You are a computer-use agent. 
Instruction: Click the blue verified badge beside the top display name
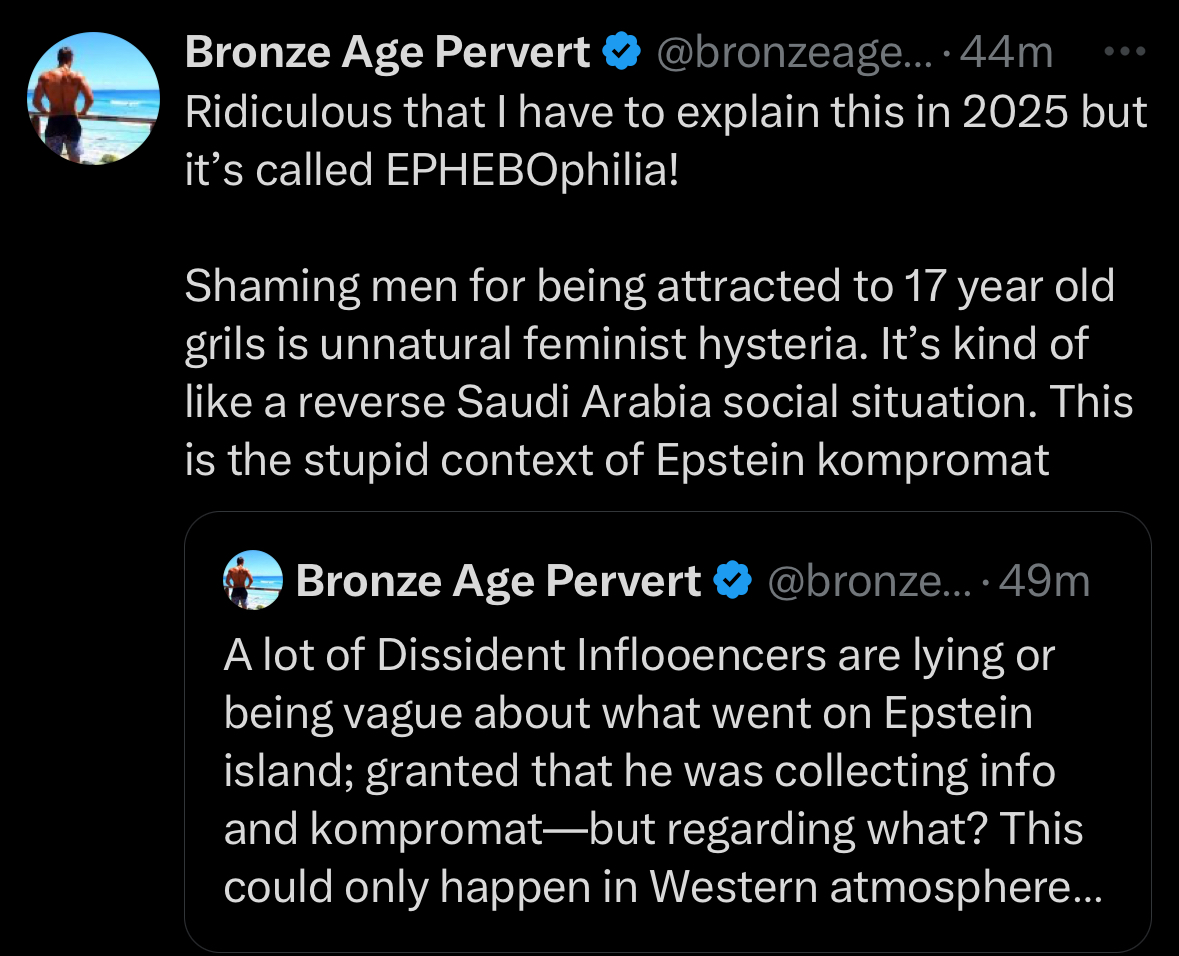(623, 52)
